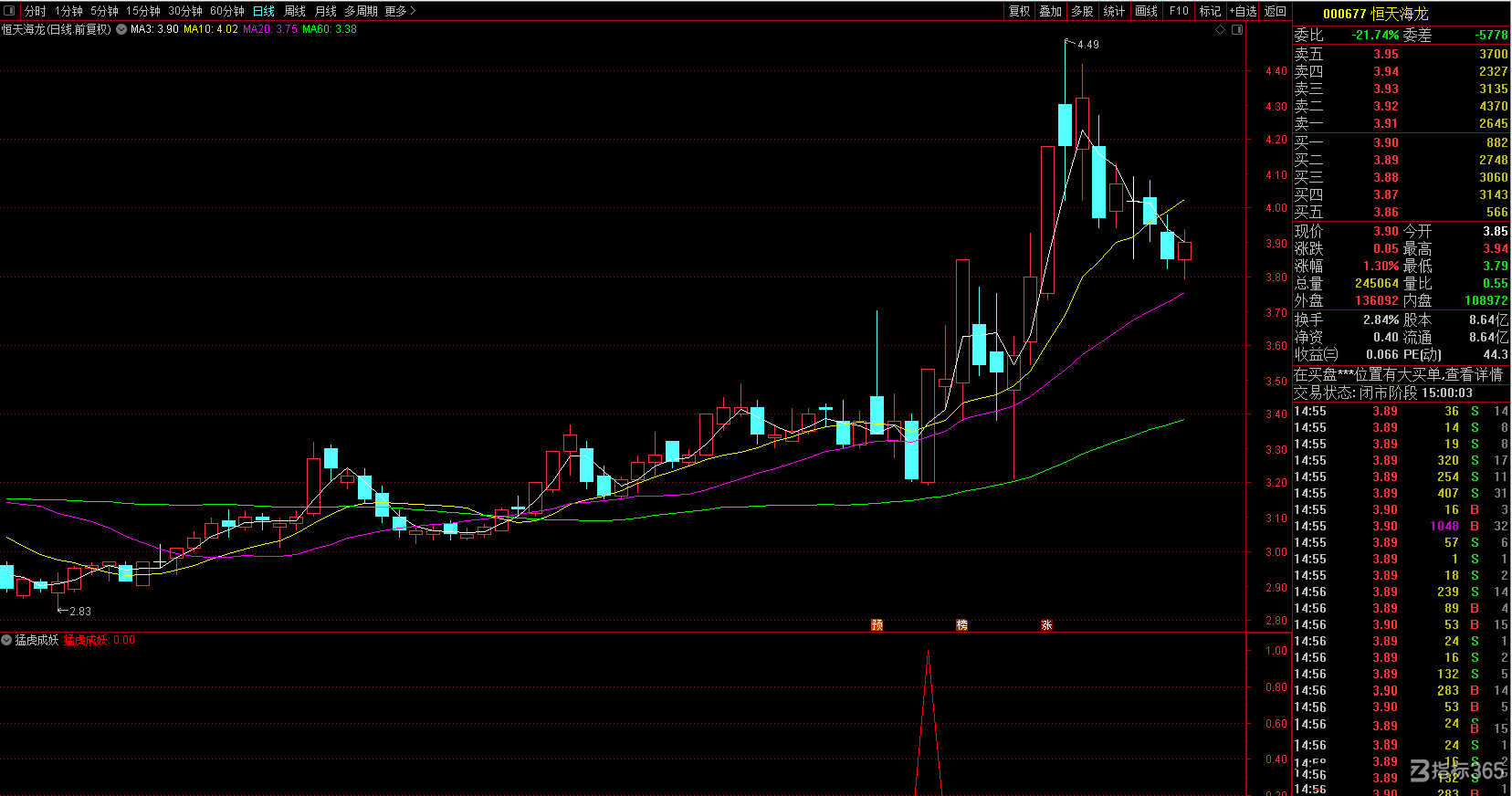Open the 在买盘***位置有大买单,查看详情 message
1512x796 pixels.
(1398, 374)
